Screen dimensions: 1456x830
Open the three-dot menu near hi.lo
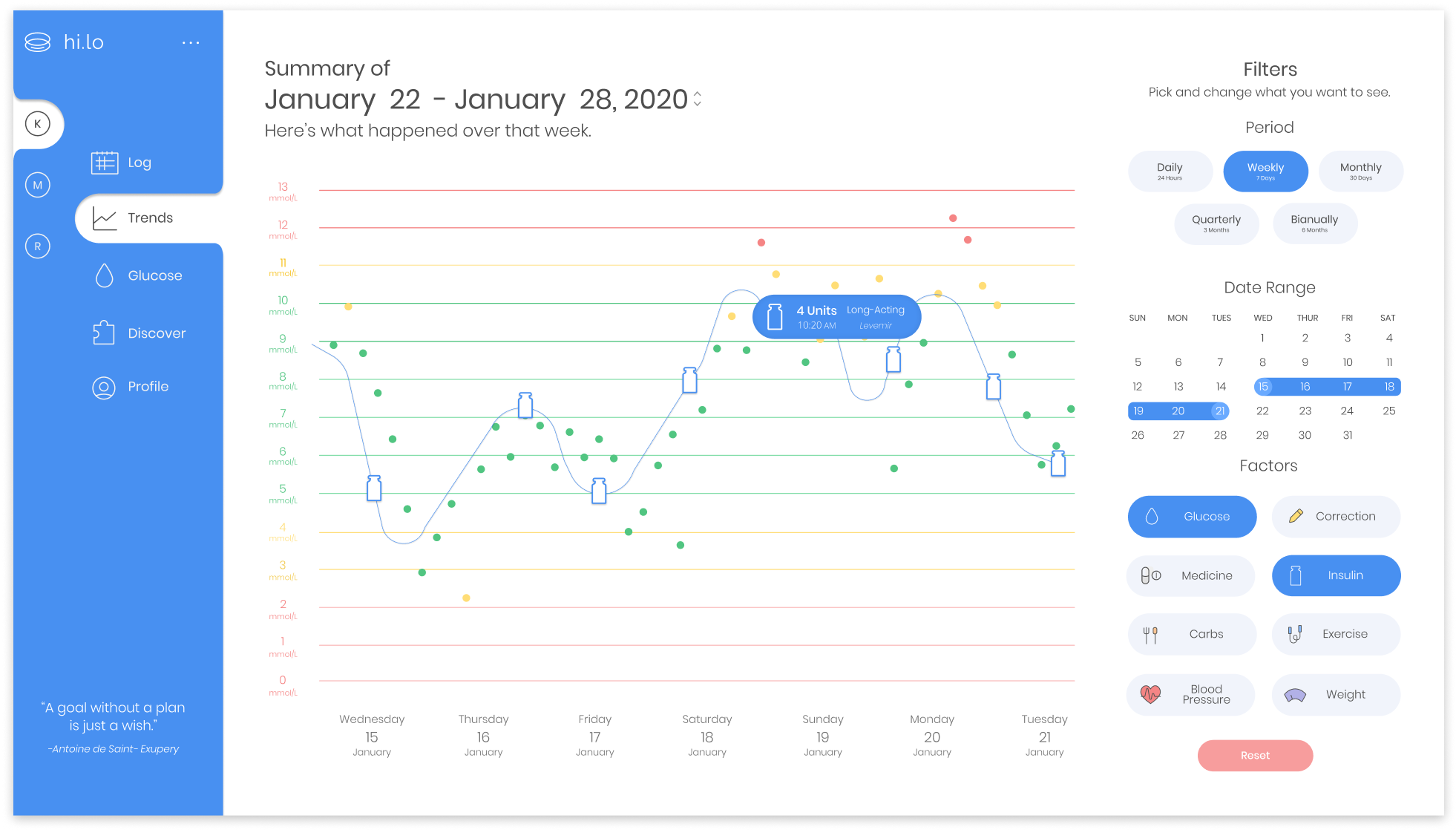click(191, 43)
